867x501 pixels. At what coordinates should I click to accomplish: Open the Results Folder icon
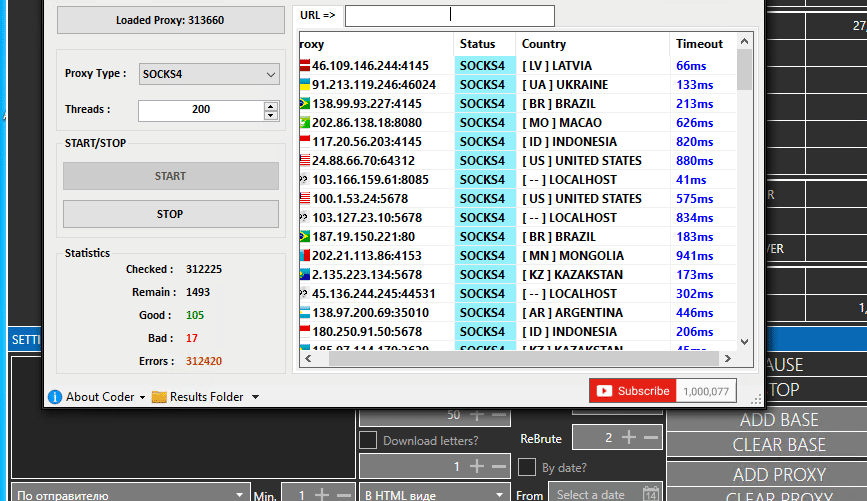click(159, 397)
